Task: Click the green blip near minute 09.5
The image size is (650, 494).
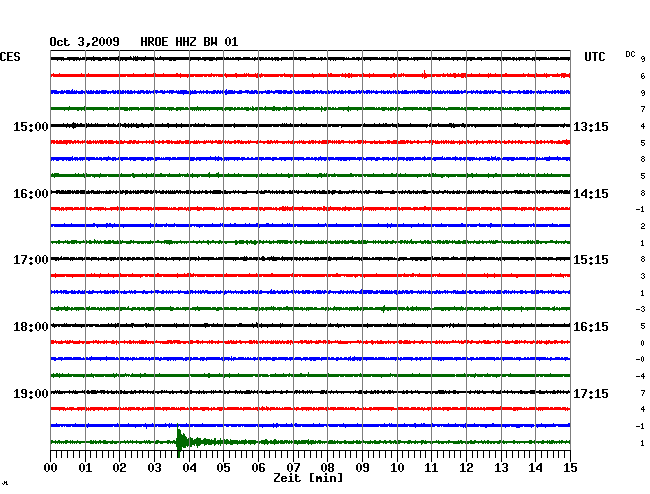Action: [x=383, y=309]
